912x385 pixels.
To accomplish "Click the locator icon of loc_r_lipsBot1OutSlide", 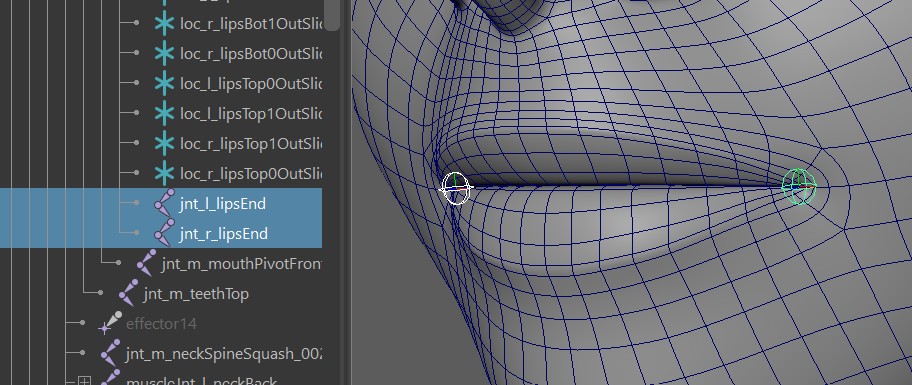I will [x=165, y=23].
